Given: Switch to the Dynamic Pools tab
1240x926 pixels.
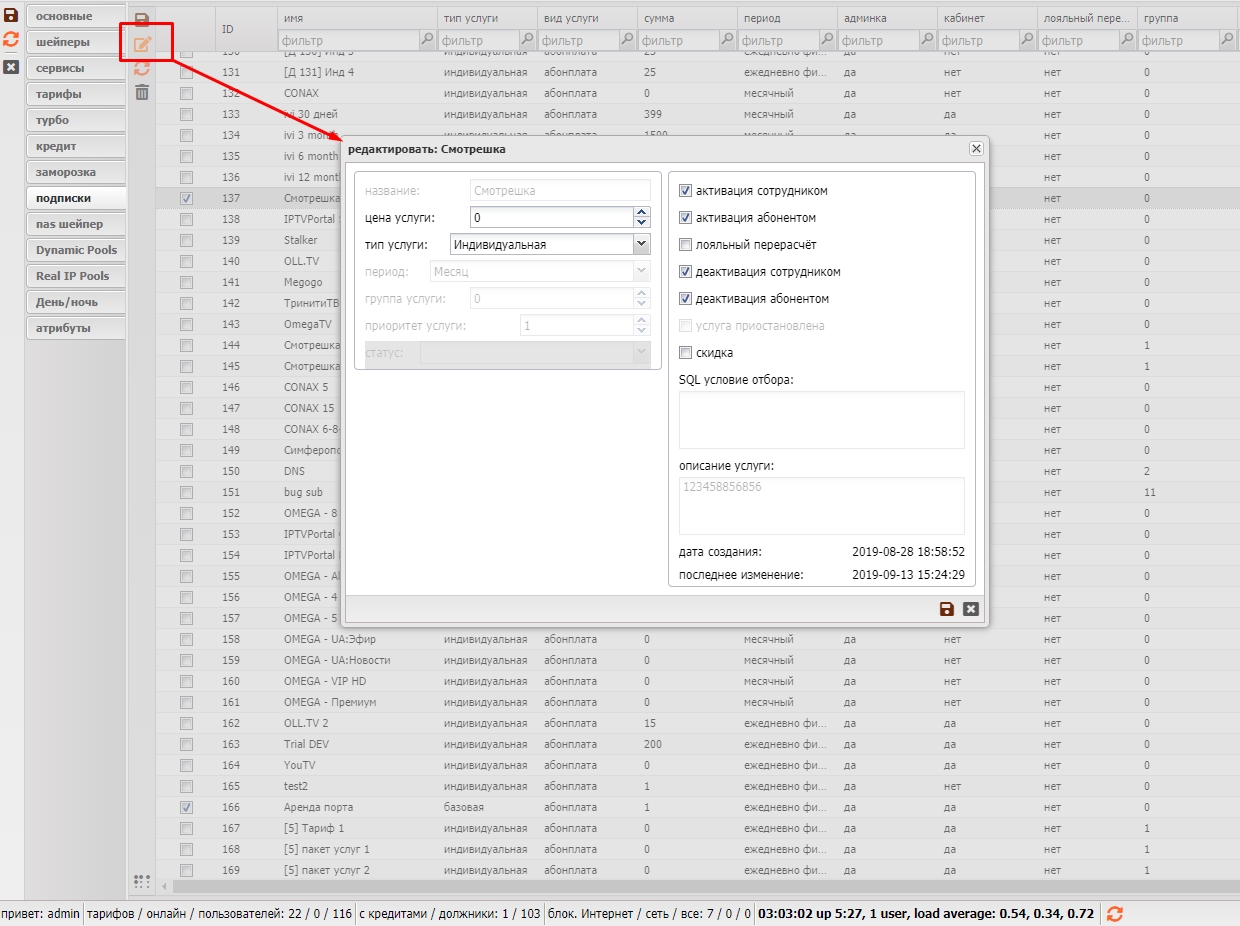Looking at the screenshot, I should [75, 250].
